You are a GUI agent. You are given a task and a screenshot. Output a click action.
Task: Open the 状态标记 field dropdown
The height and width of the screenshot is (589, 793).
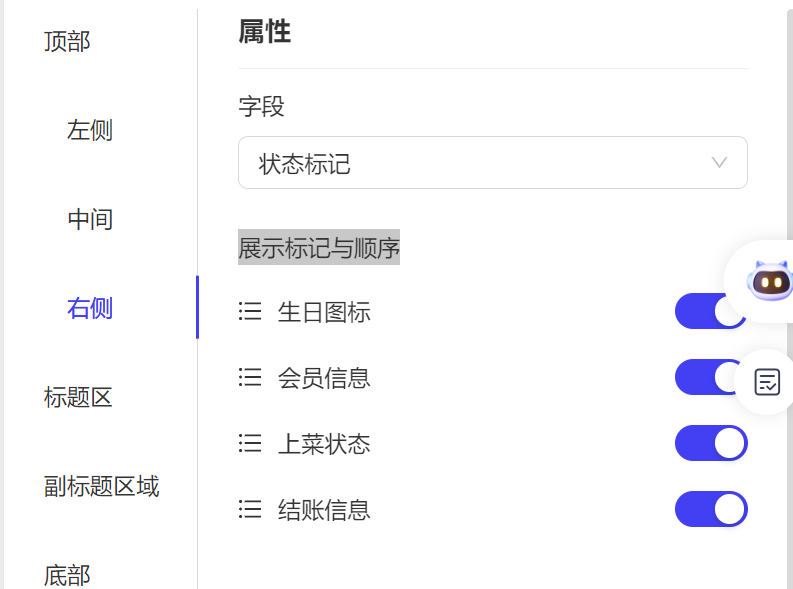[493, 162]
